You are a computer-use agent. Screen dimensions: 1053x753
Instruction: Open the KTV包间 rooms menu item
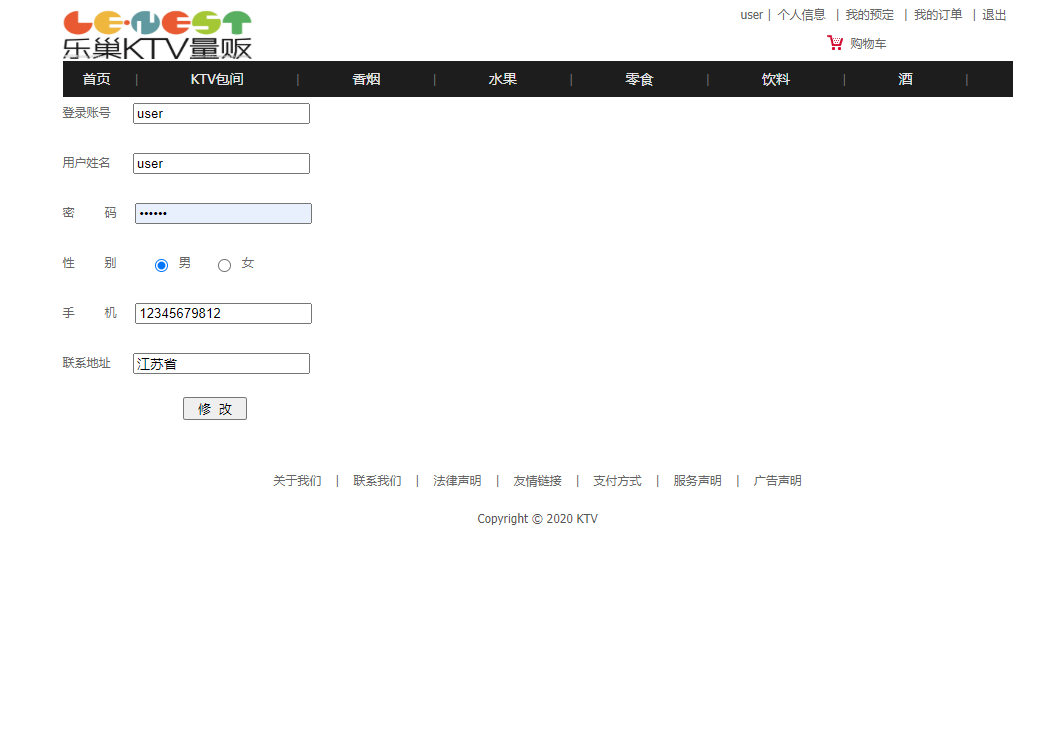pyautogui.click(x=216, y=79)
